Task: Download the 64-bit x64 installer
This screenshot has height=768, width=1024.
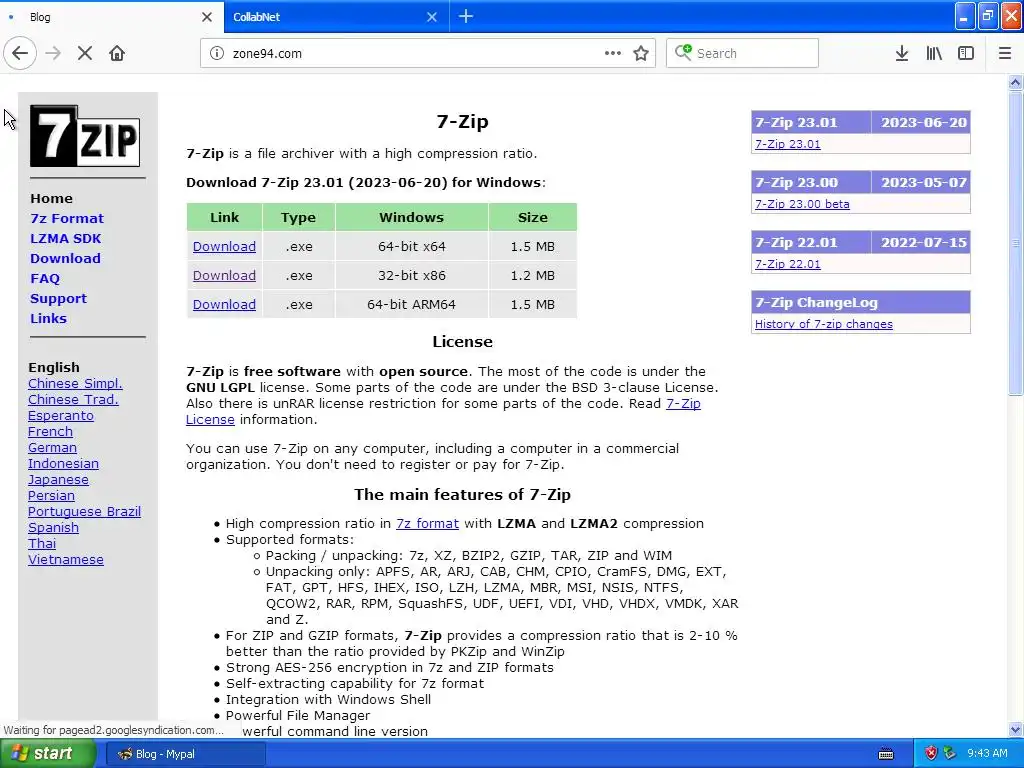Action: point(224,246)
